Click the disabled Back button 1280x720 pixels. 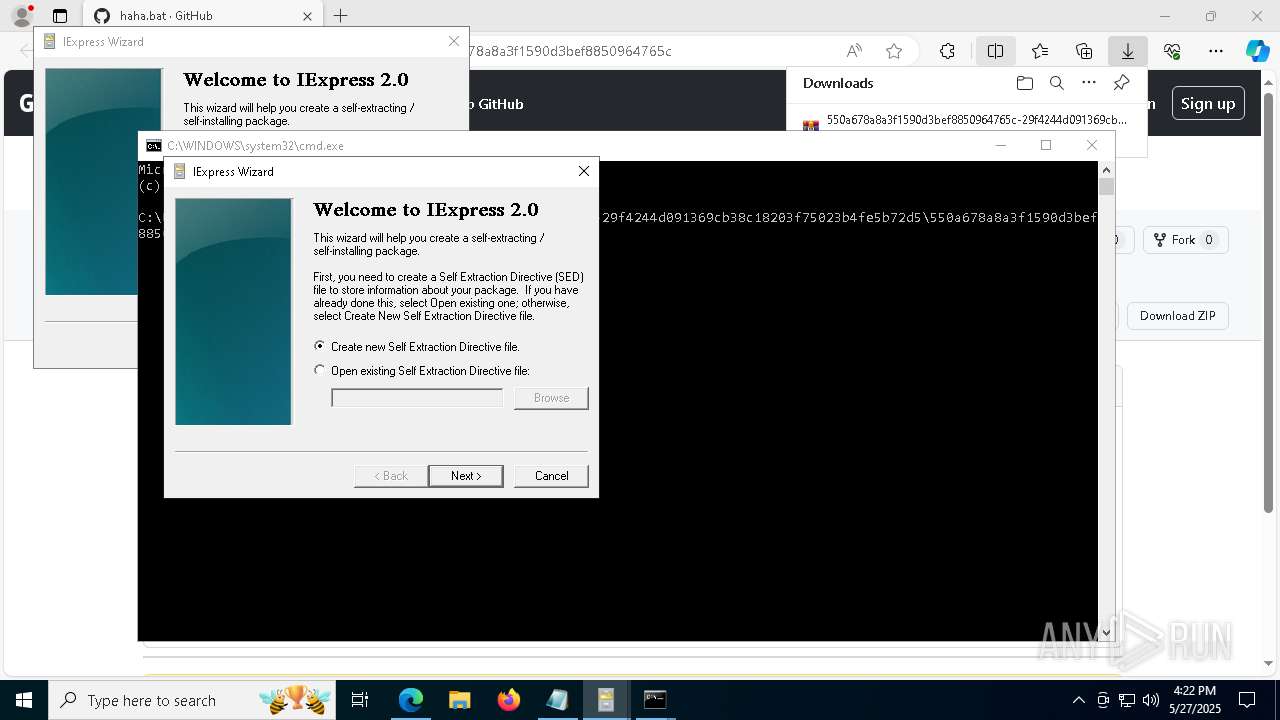tap(391, 476)
